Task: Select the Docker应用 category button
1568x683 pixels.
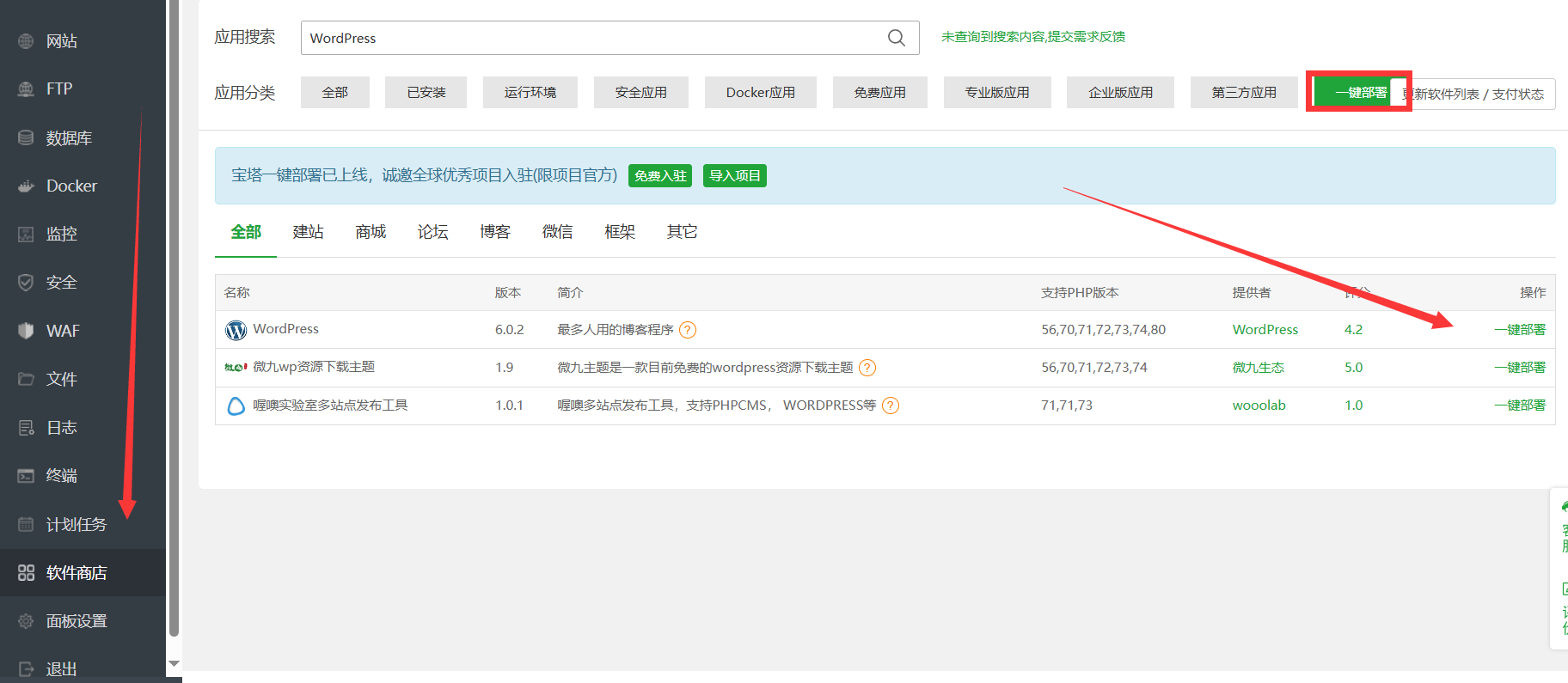Action: tap(761, 93)
